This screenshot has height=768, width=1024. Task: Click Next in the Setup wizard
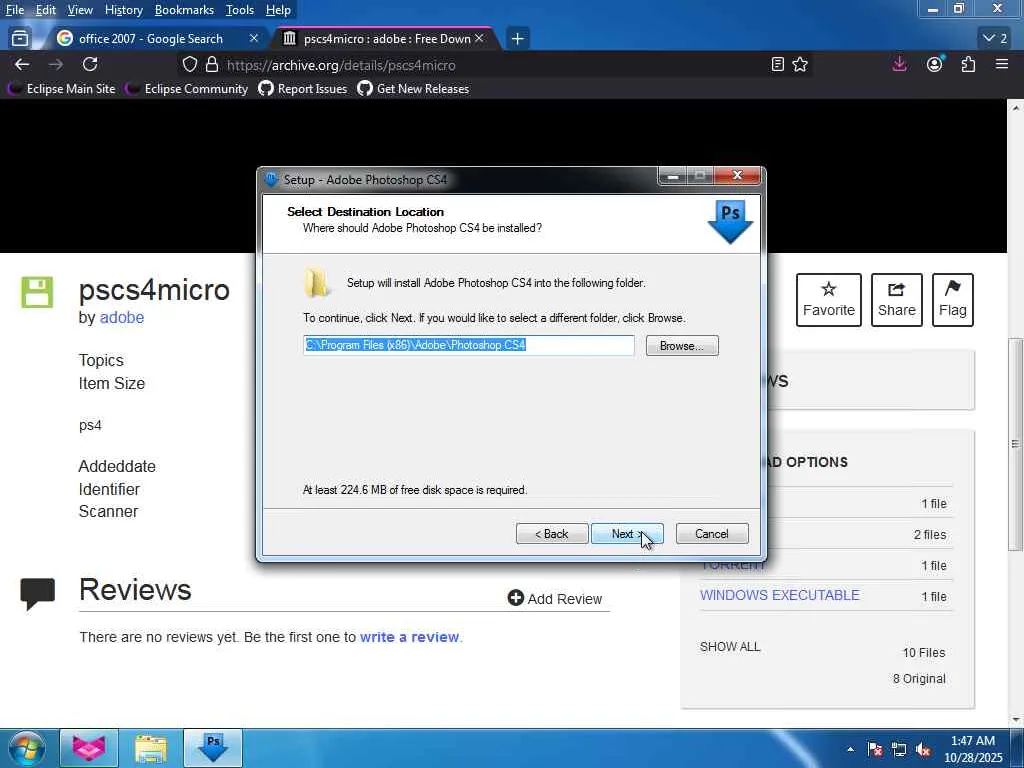click(x=627, y=534)
